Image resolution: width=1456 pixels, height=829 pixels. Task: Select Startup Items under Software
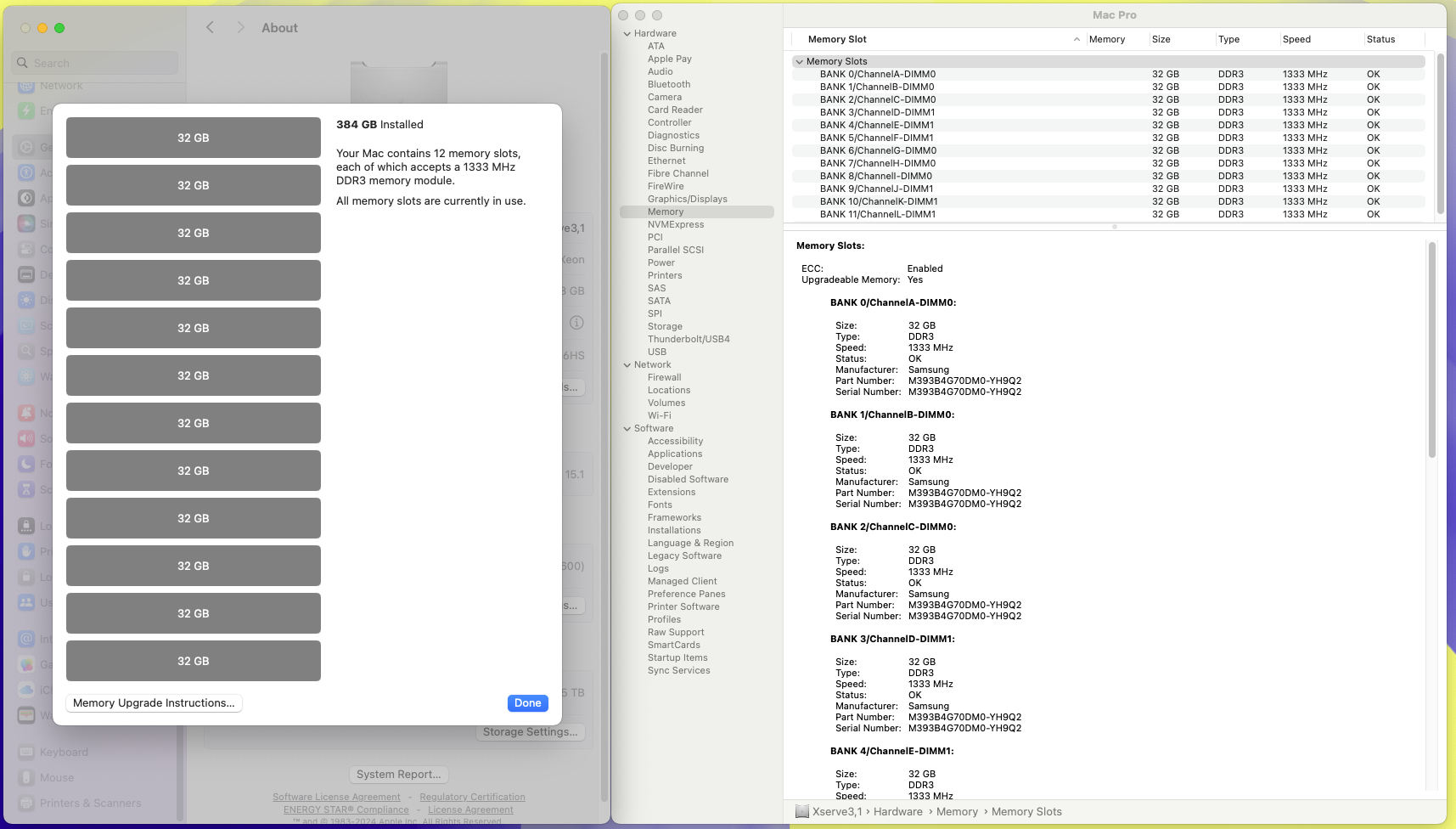677,657
